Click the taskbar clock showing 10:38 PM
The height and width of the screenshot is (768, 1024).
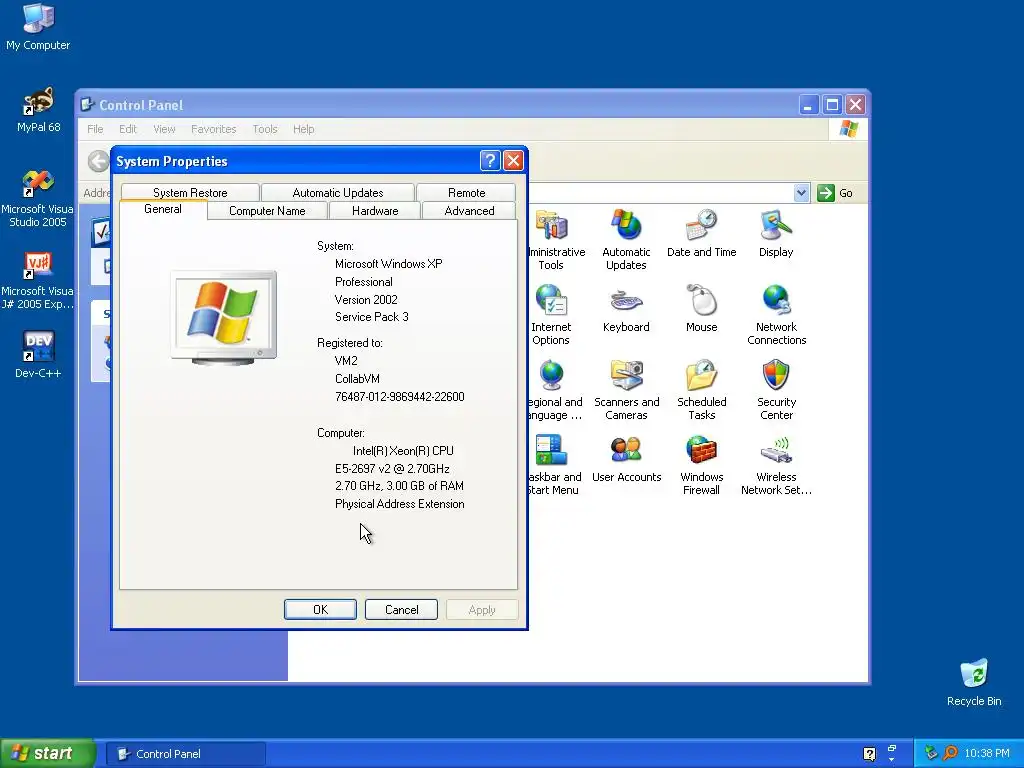coord(987,754)
